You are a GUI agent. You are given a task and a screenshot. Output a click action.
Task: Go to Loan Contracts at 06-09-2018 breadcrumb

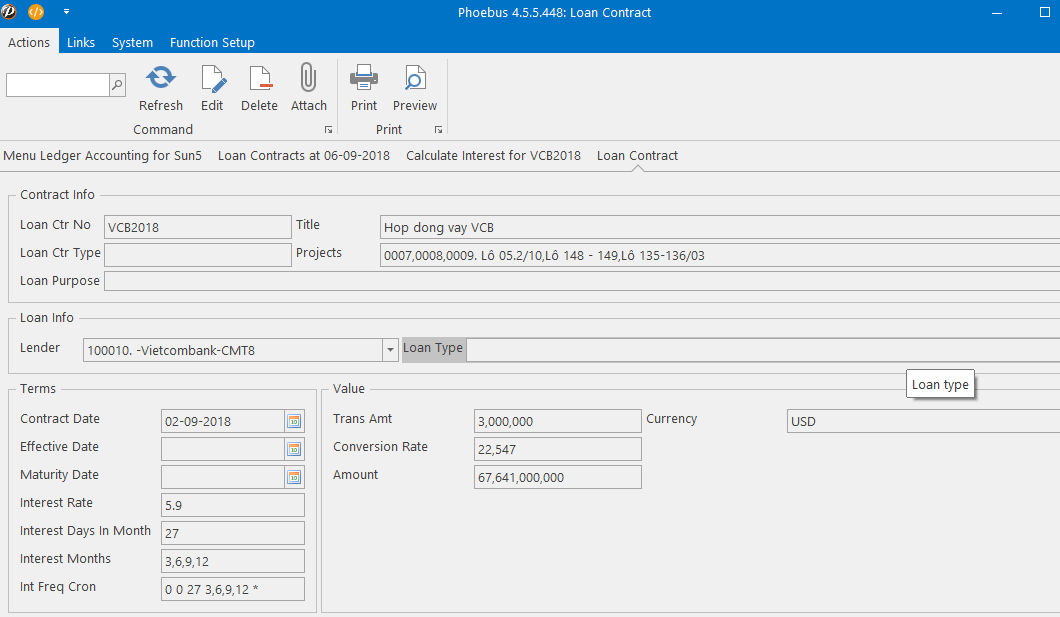[x=304, y=155]
